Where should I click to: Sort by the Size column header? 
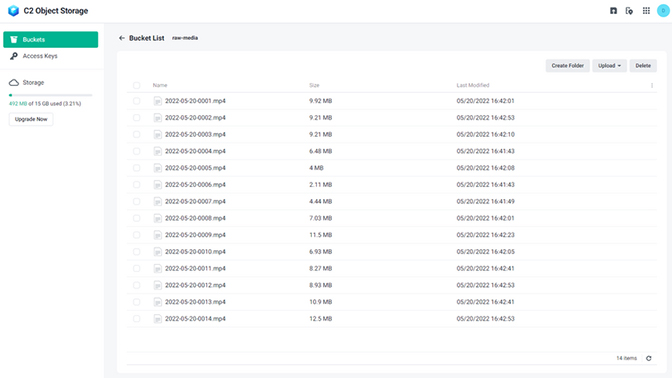314,85
